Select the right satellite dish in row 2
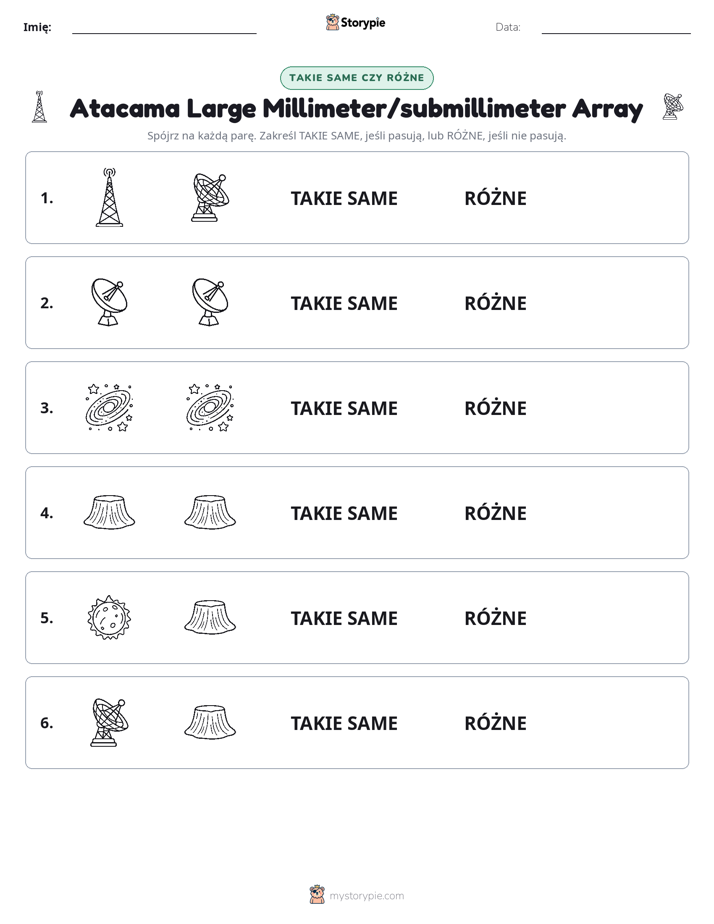 pos(210,302)
